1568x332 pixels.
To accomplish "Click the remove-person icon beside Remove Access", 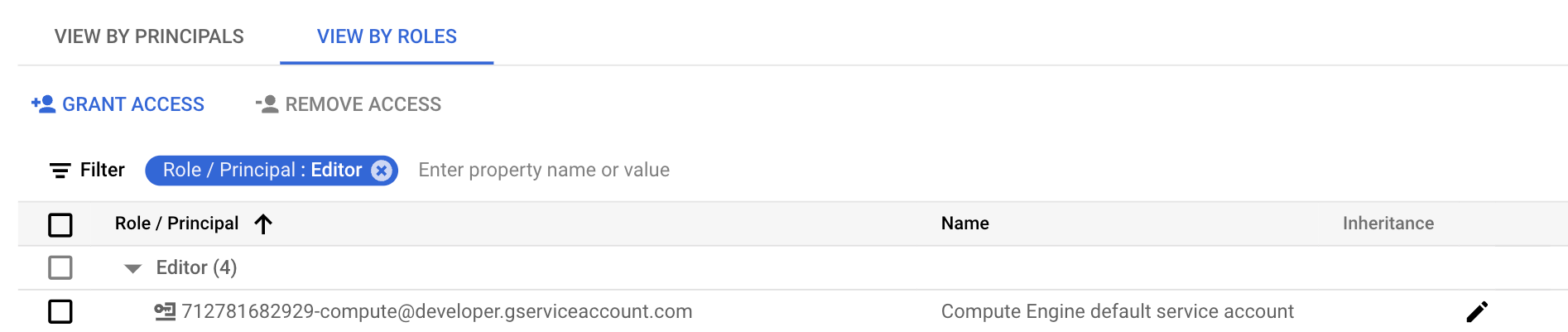I will click(x=267, y=104).
